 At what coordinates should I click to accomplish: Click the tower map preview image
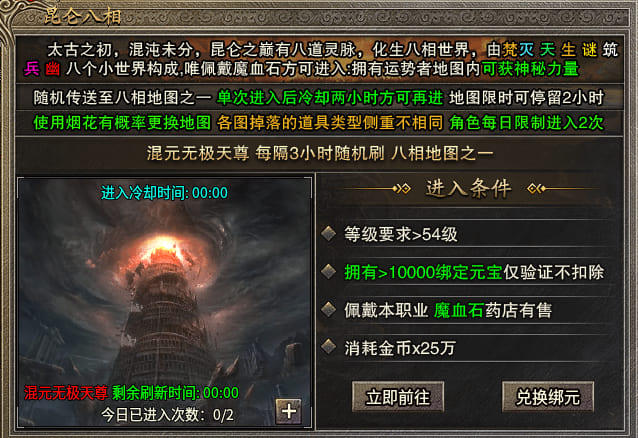click(x=164, y=302)
